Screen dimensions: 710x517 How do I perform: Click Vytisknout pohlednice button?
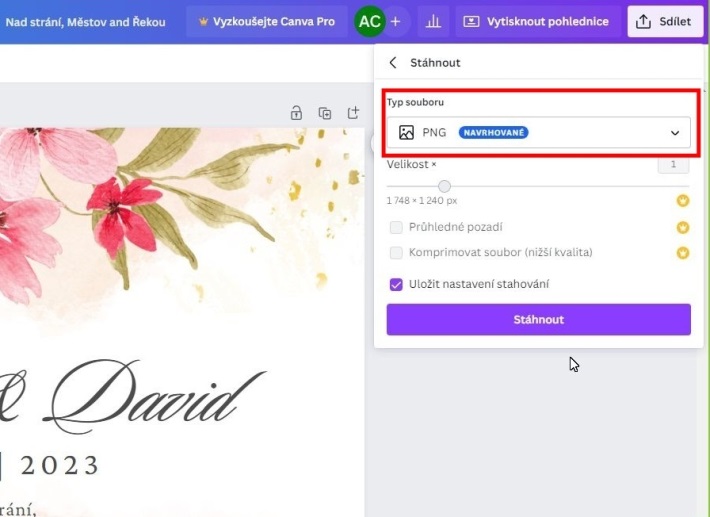[x=537, y=21]
